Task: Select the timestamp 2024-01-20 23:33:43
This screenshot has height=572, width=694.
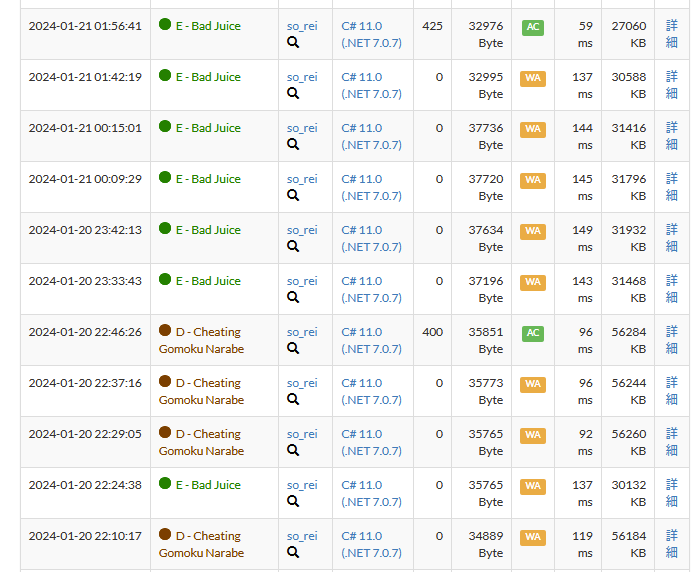Action: pos(85,281)
